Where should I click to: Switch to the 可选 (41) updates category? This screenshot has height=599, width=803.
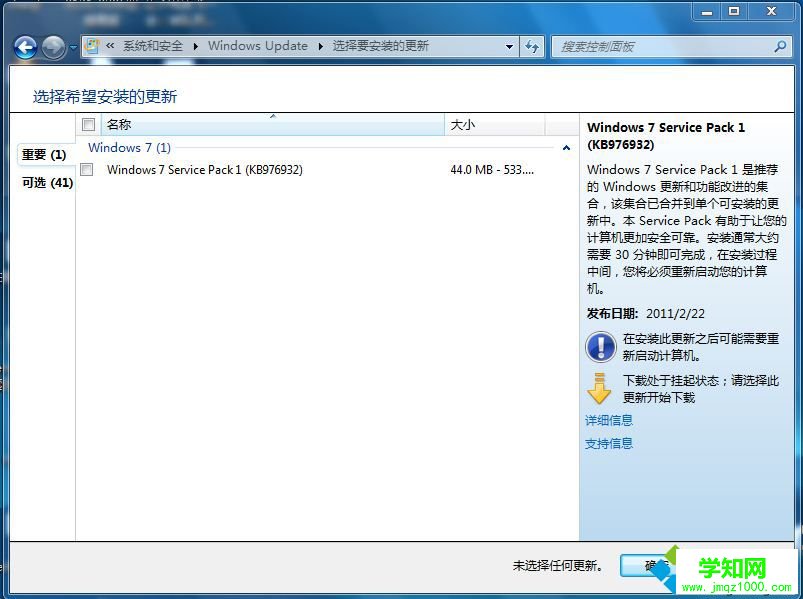pyautogui.click(x=44, y=183)
